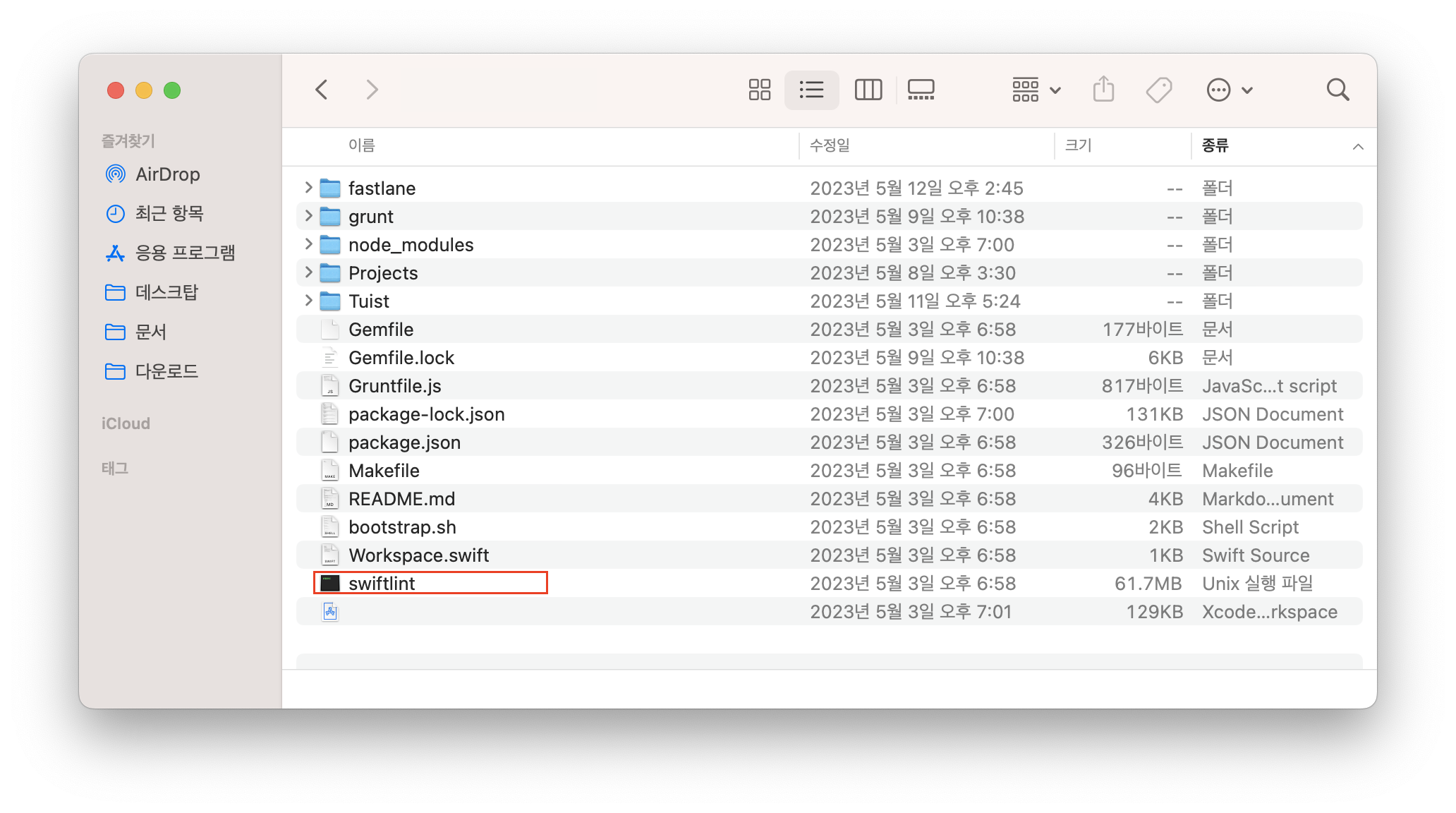Switch to icon grid view
The height and width of the screenshot is (813, 1456).
point(759,90)
